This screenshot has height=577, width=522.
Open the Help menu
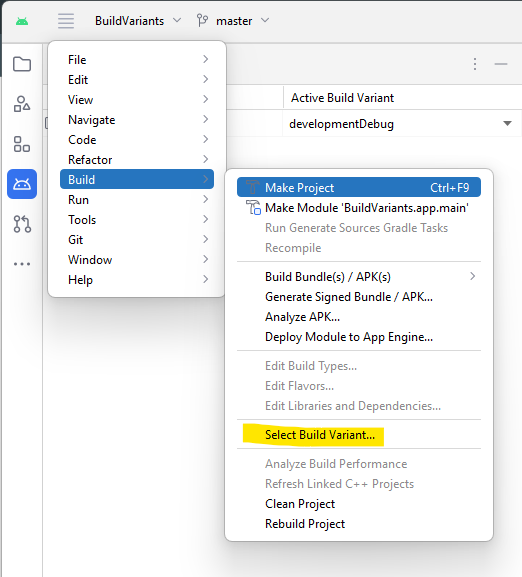tap(137, 280)
